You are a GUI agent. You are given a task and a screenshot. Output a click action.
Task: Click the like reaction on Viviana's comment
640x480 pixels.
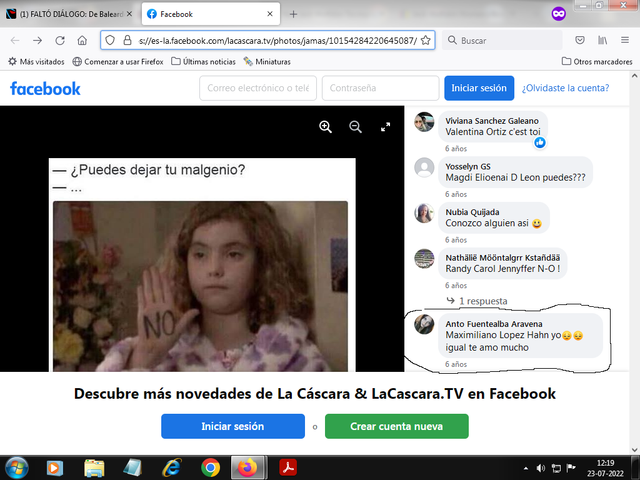(x=540, y=142)
